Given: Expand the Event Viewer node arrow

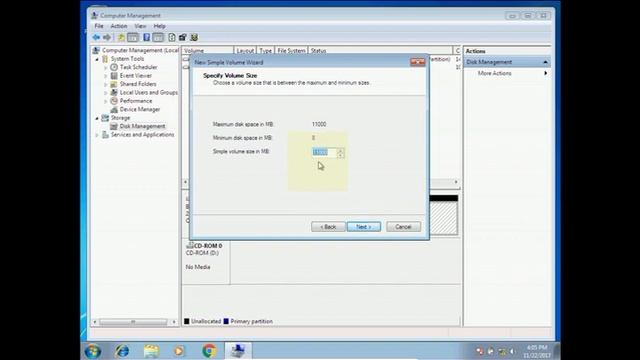Looking at the screenshot, I should tap(106, 76).
